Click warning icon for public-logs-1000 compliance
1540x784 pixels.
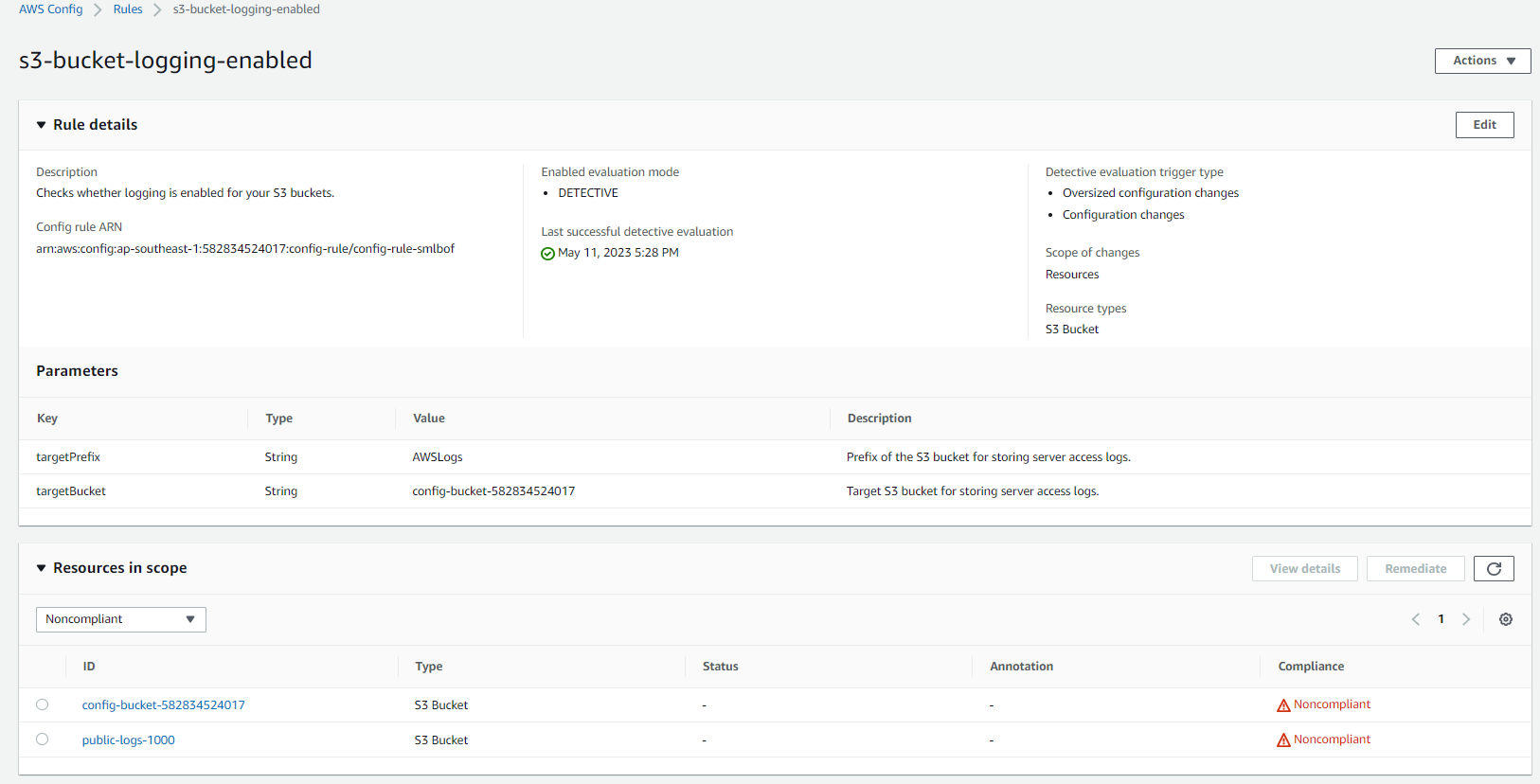(1283, 740)
